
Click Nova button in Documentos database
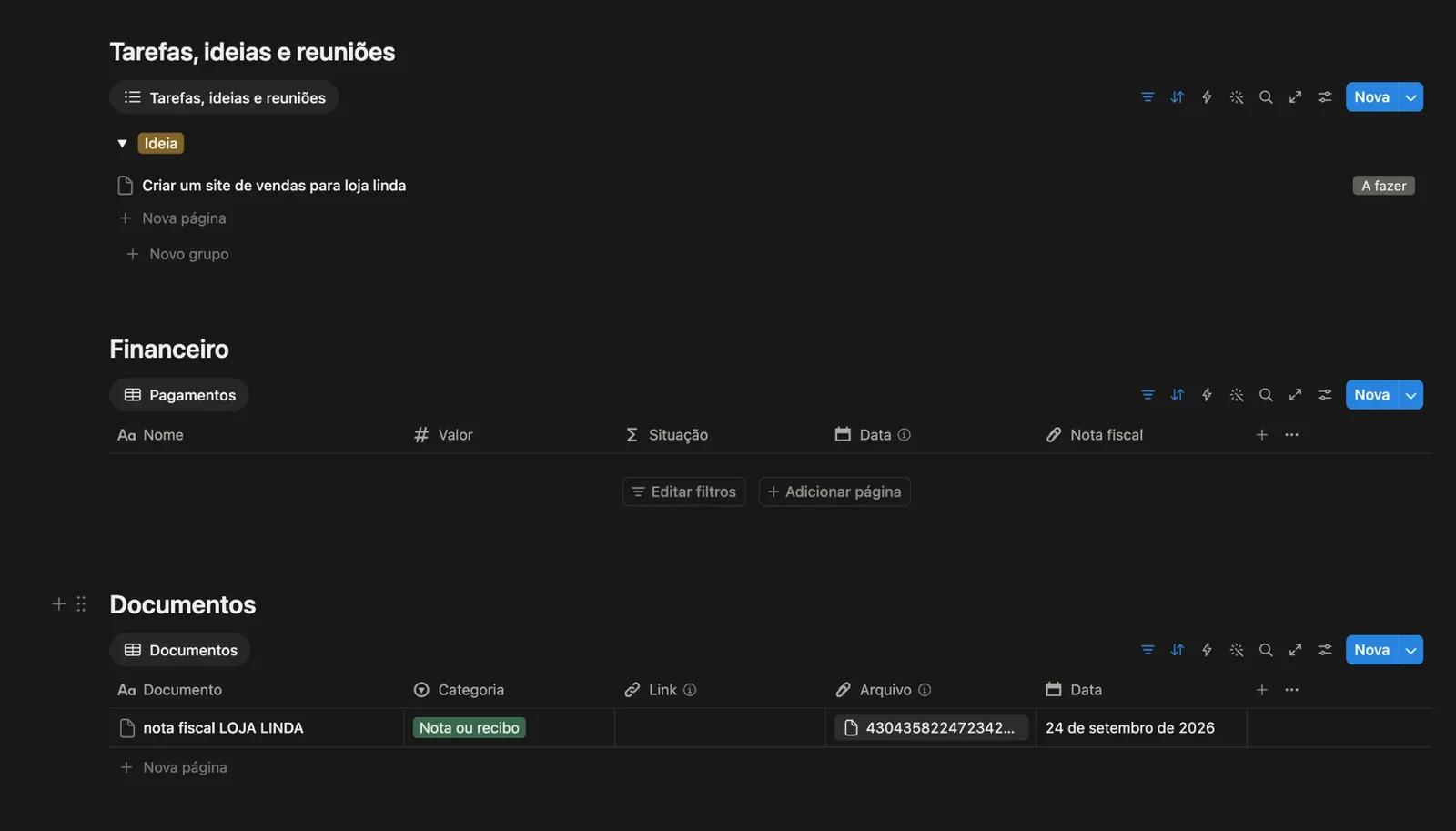[x=1372, y=650]
